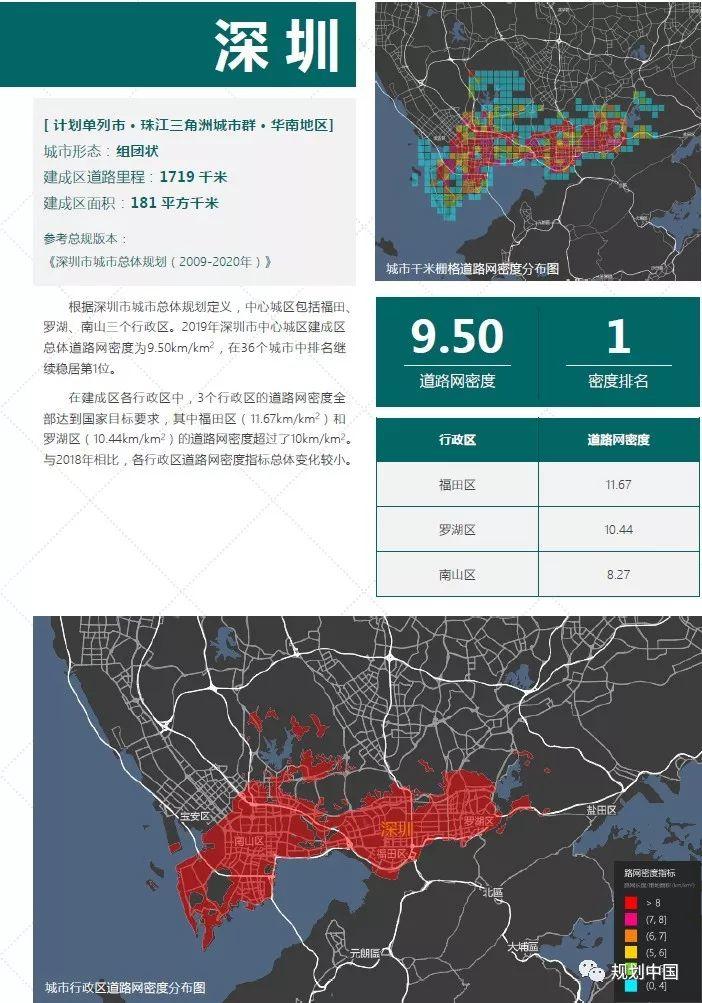This screenshot has width=702, height=1003.
Task: Click the 密度排名 label
Action: [618, 381]
